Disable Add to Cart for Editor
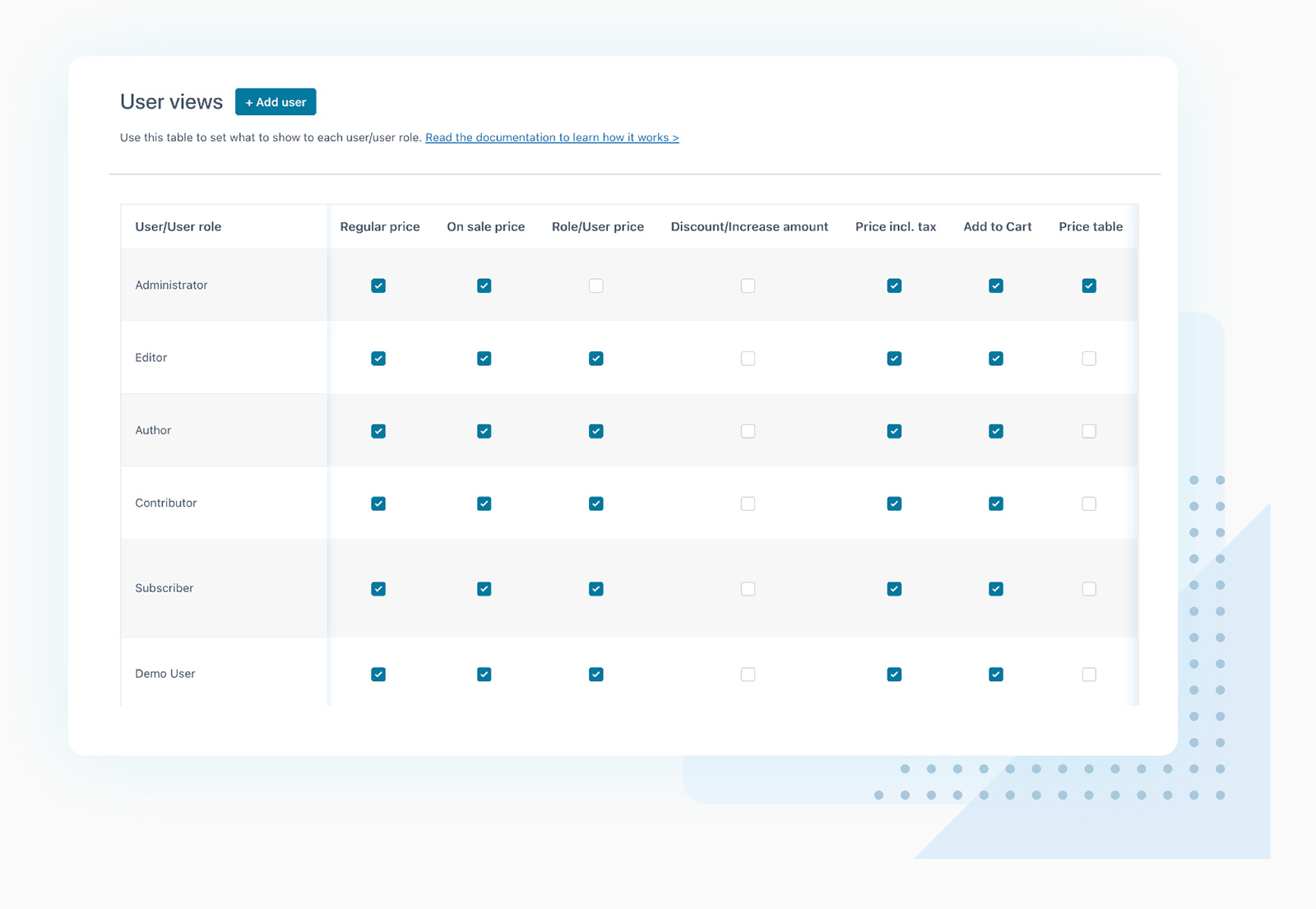Image resolution: width=1316 pixels, height=909 pixels. (x=995, y=358)
